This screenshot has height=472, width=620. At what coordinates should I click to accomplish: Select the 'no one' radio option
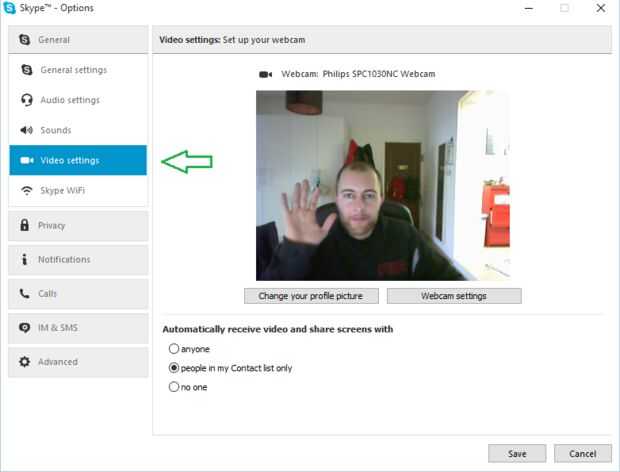click(174, 387)
